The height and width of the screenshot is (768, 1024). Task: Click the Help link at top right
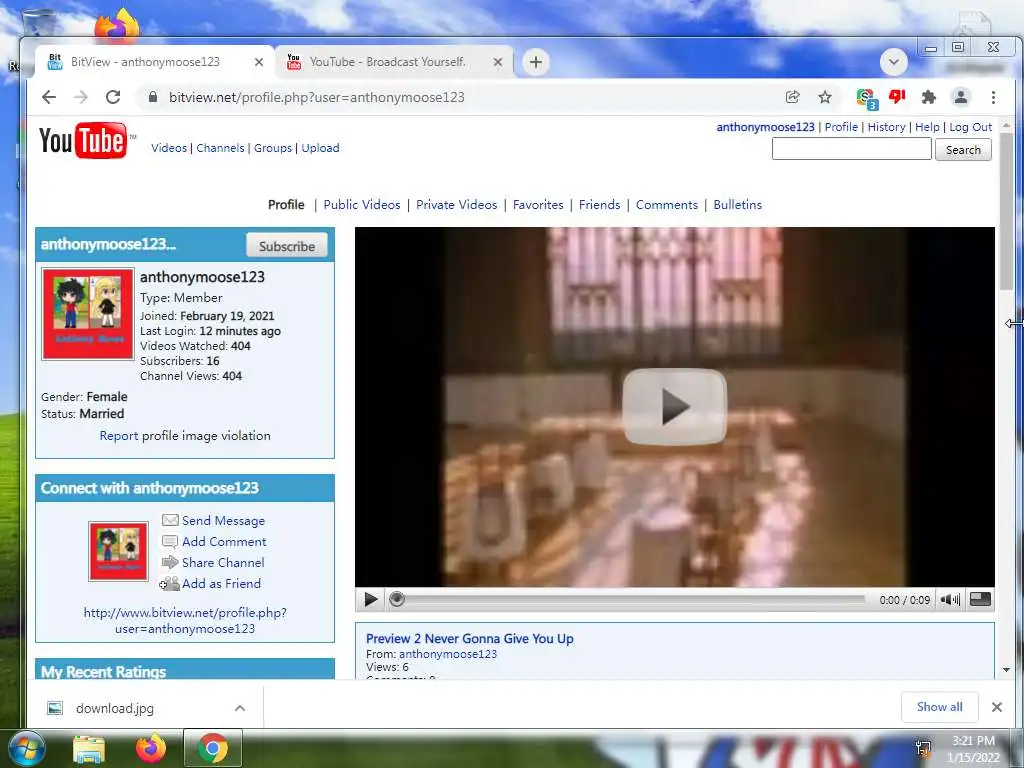pyautogui.click(x=927, y=127)
